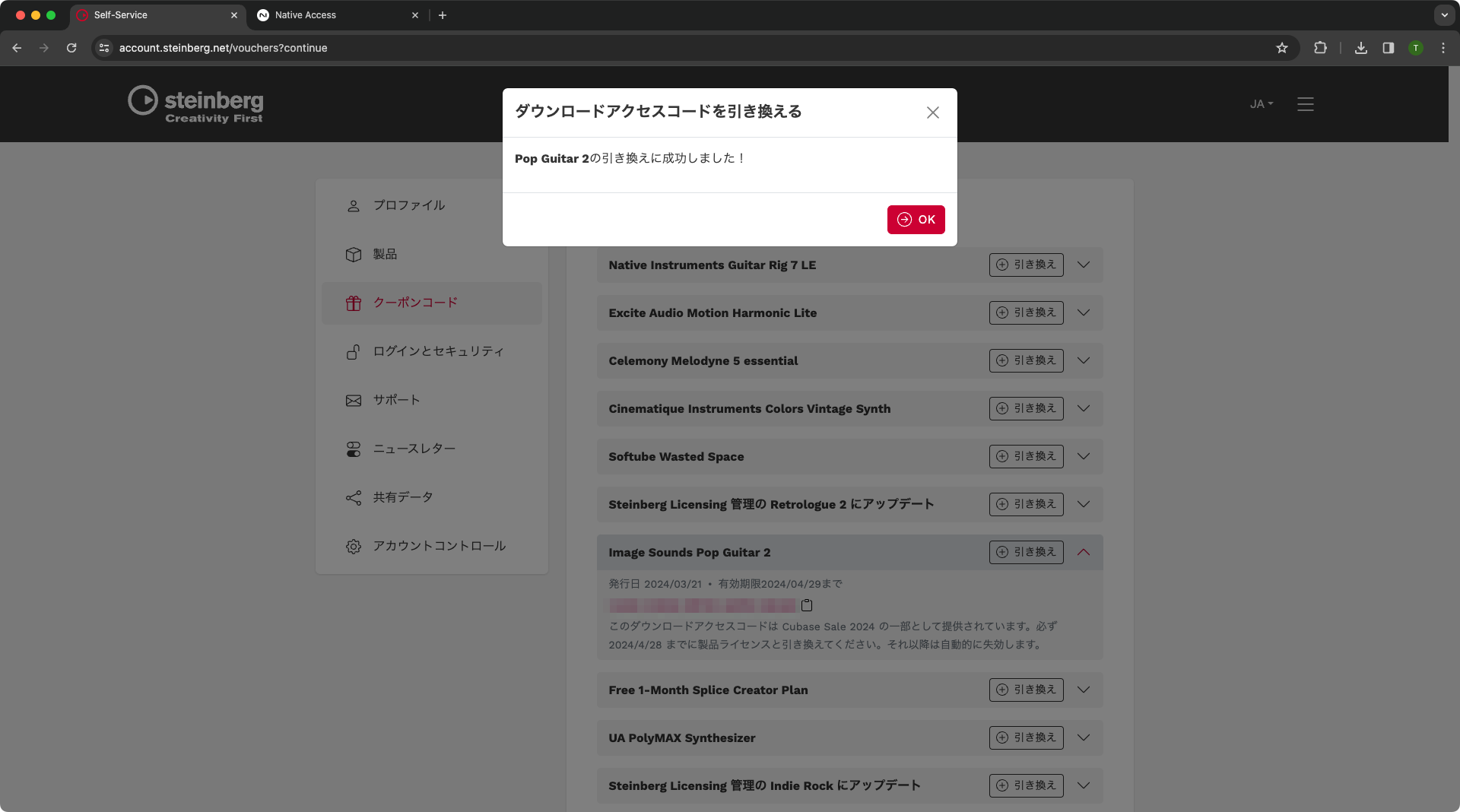Click the gift coupon code icon
1460x812 pixels.
tap(354, 303)
